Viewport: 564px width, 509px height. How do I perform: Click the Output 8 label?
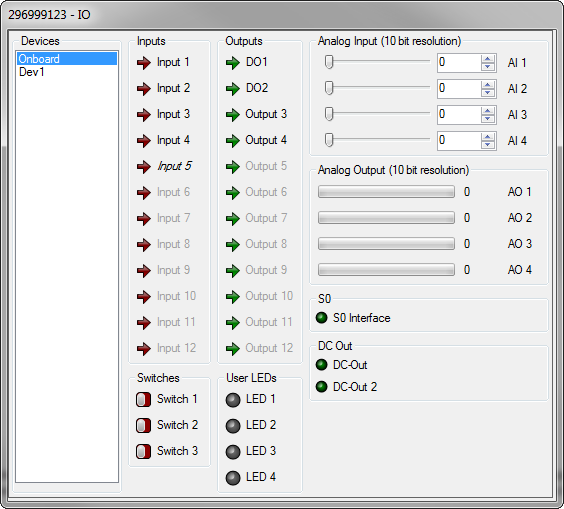coord(266,244)
